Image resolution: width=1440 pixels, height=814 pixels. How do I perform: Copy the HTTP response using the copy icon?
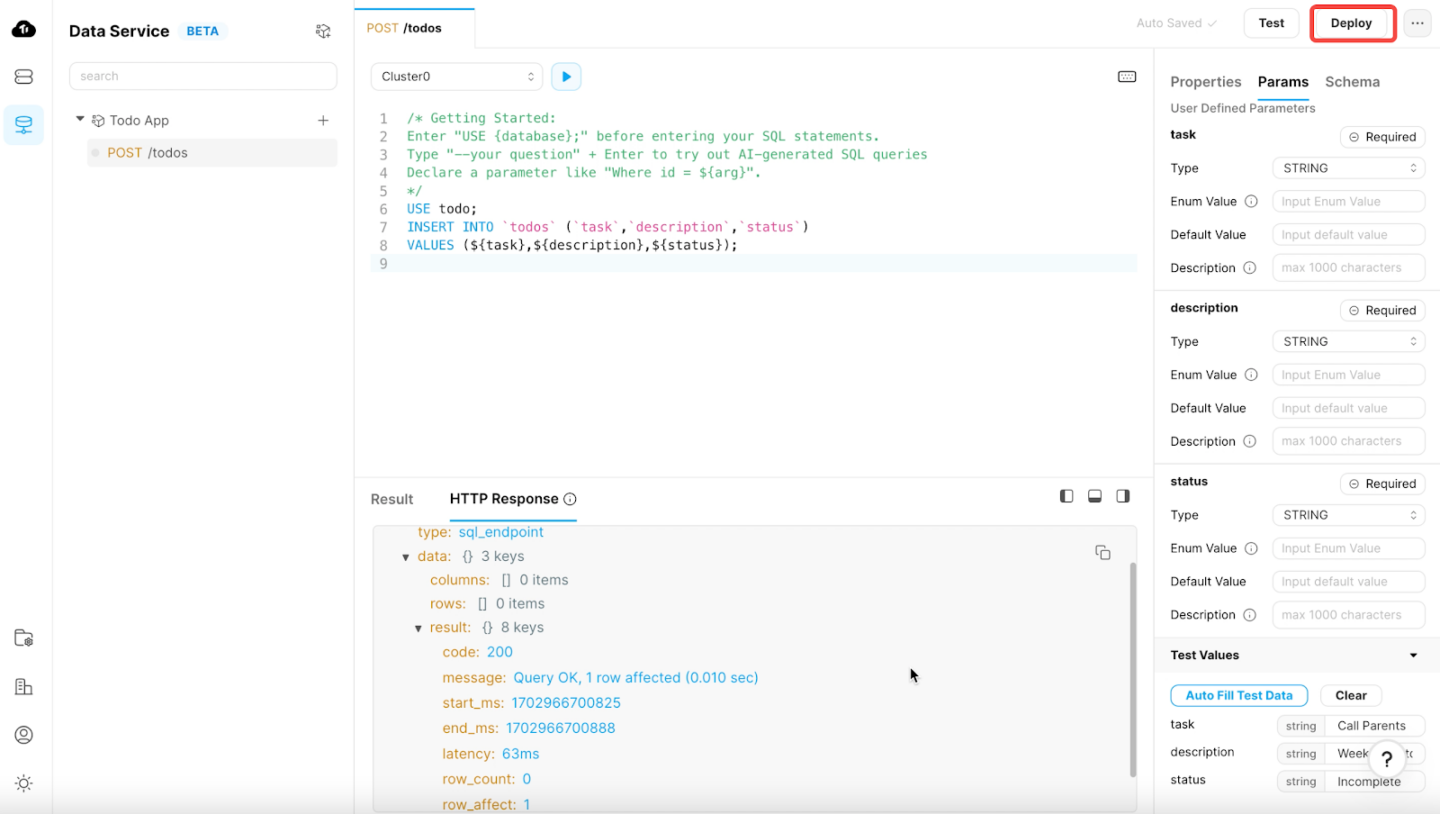click(1103, 552)
